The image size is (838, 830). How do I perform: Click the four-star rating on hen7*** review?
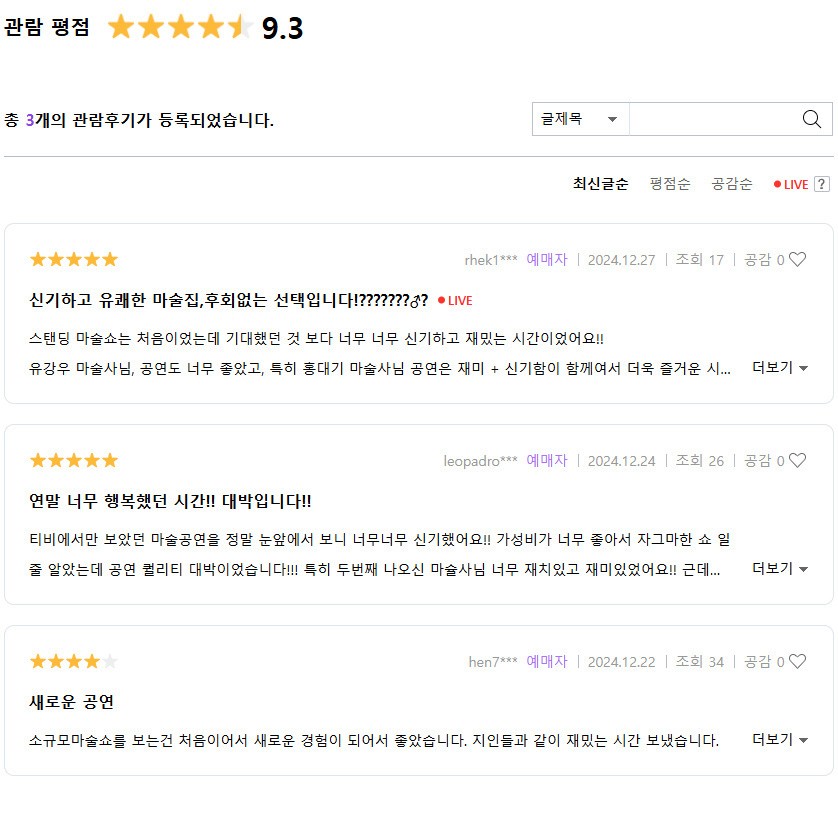coord(74,661)
